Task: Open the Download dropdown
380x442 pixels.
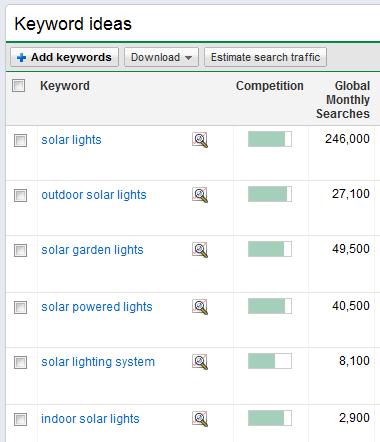Action: (x=161, y=57)
